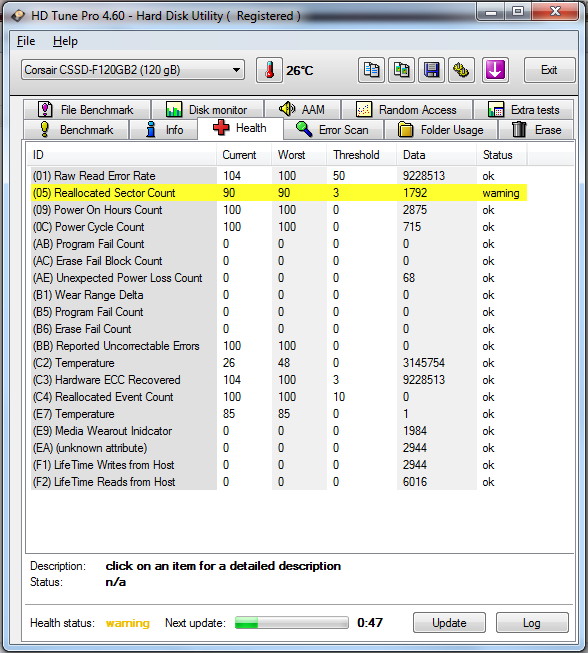
Task: Select Reallocated Sector Count warning row
Action: 279,193
